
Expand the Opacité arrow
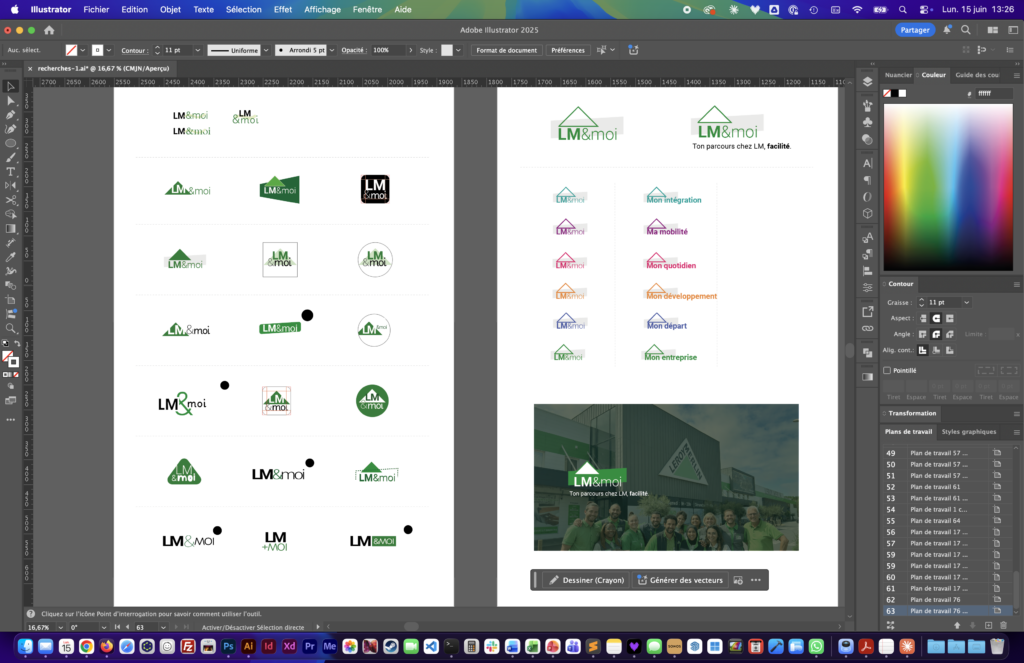click(x=411, y=50)
